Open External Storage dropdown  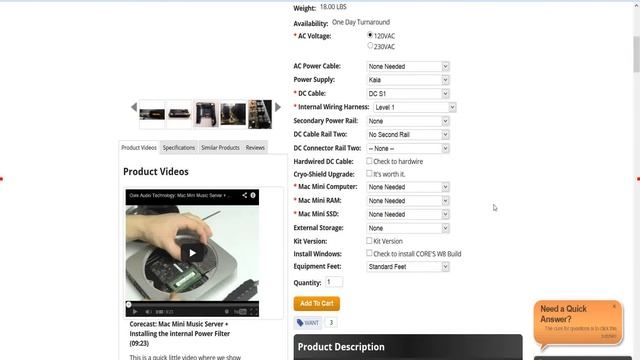pos(408,228)
